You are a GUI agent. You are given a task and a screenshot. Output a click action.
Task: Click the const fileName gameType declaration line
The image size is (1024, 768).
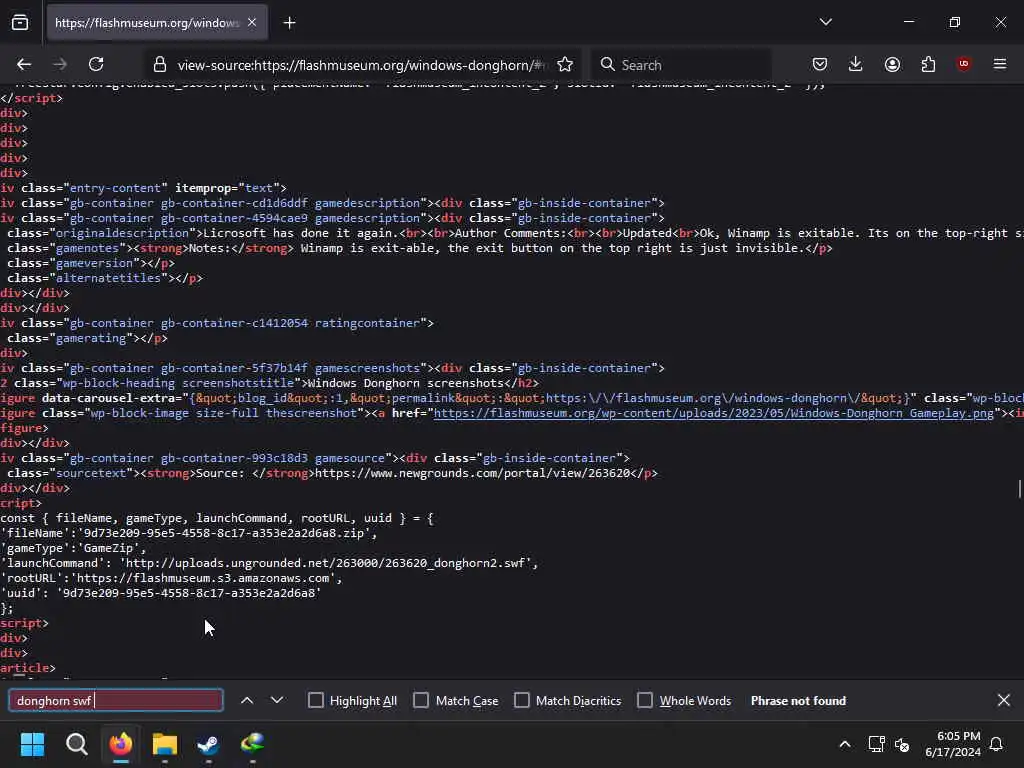click(x=217, y=518)
